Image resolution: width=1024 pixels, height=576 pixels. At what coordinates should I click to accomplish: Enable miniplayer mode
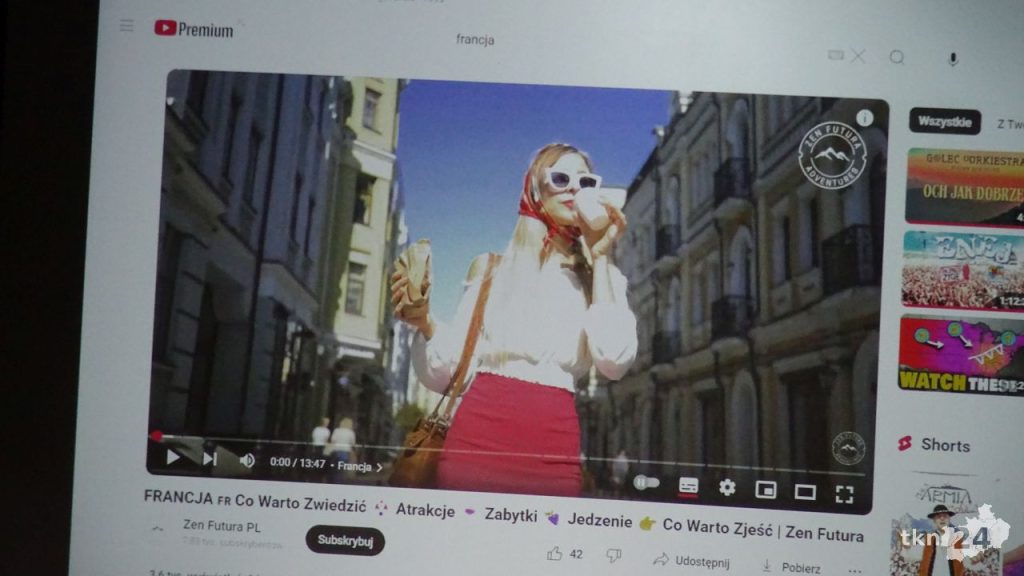(766, 489)
